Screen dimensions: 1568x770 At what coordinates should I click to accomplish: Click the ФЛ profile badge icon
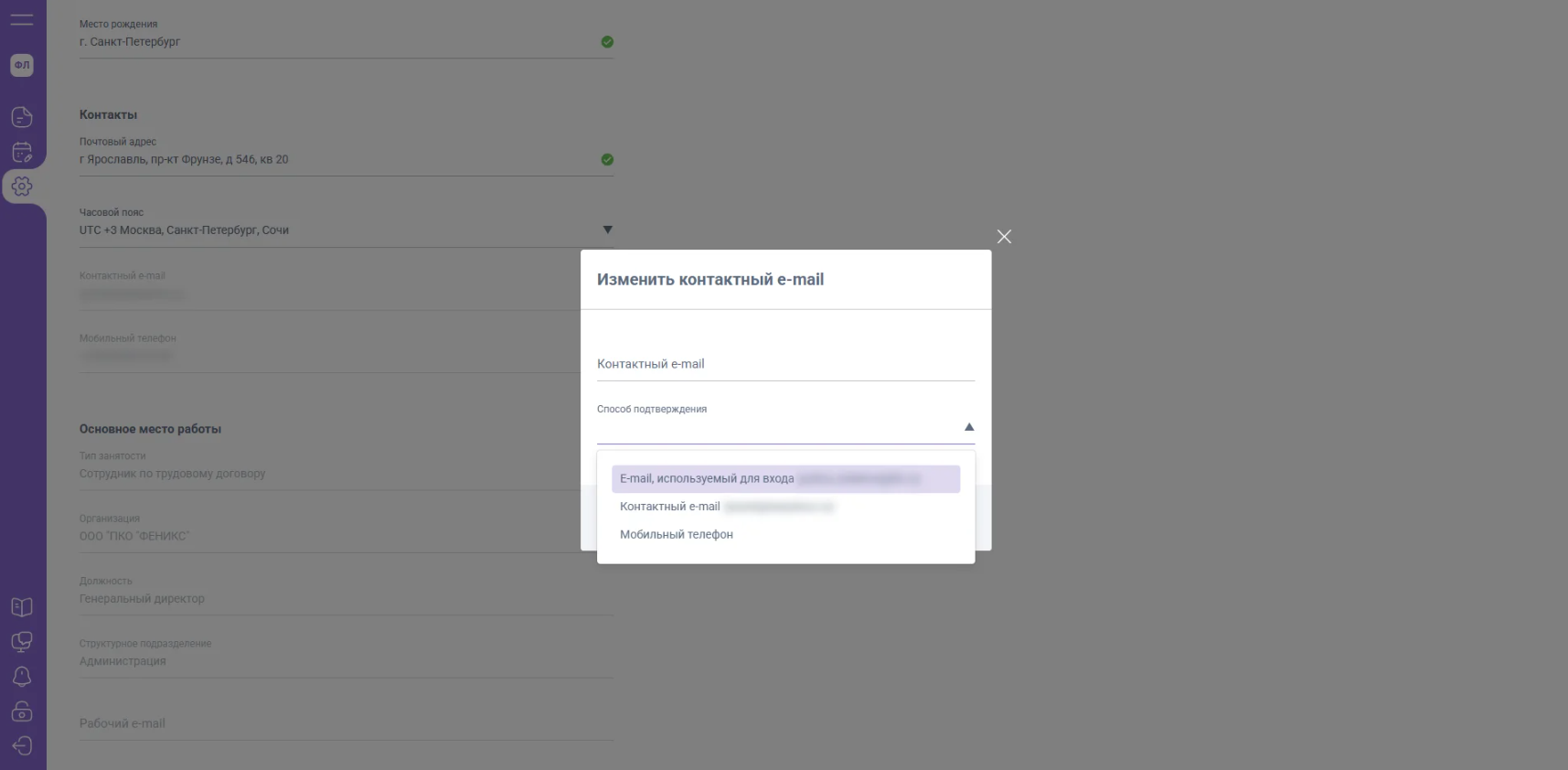22,65
